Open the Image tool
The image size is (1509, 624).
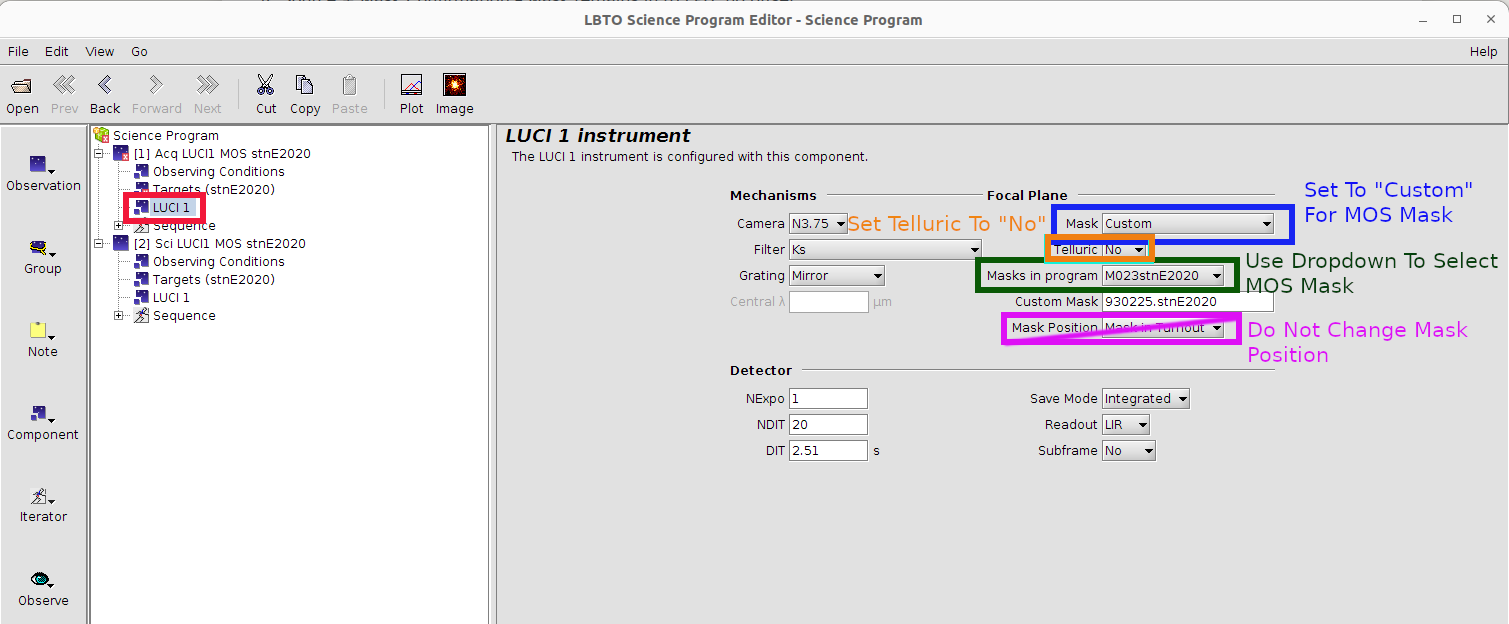[454, 86]
